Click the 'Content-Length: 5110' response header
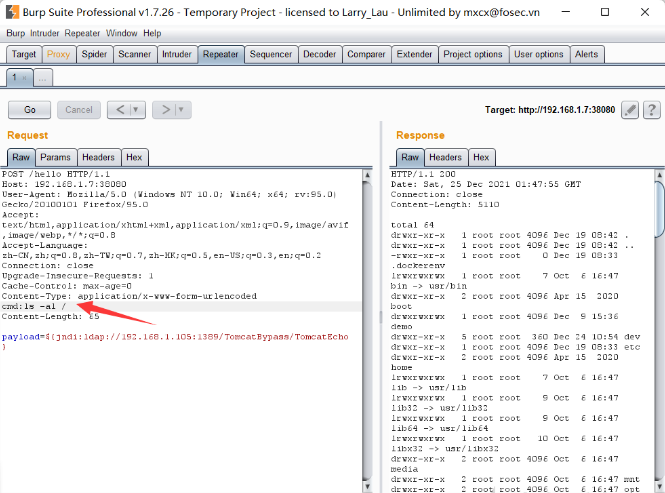Viewport: 665px width, 493px height. (445, 204)
